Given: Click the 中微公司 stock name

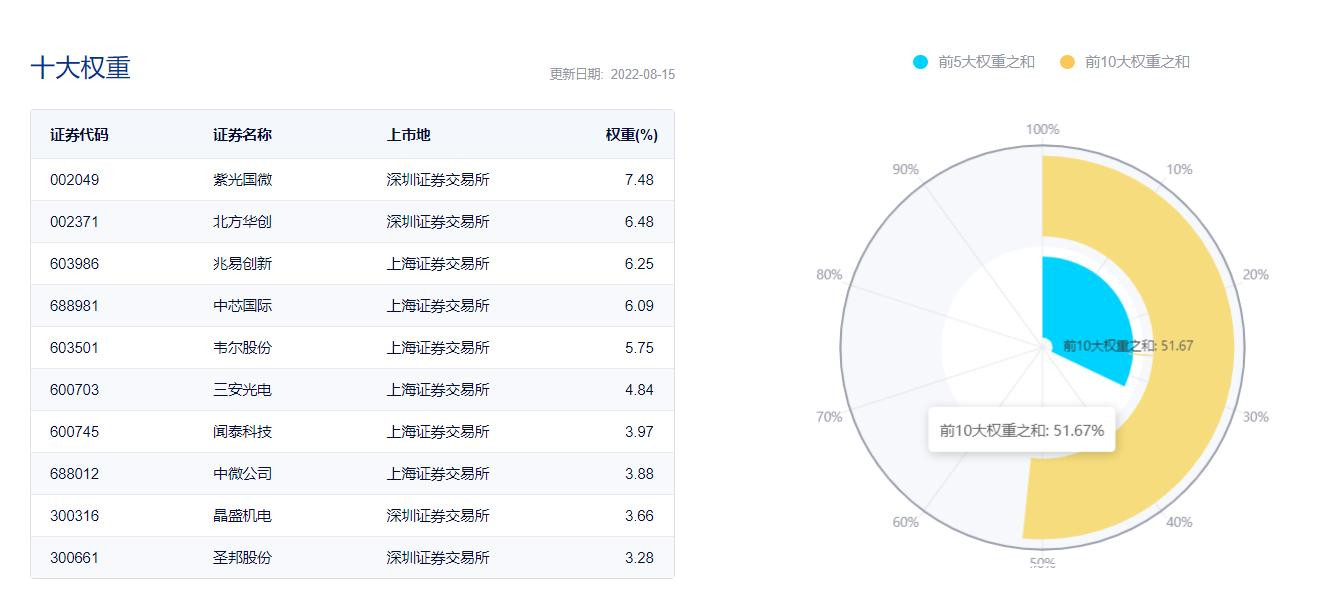Looking at the screenshot, I should point(242,474).
